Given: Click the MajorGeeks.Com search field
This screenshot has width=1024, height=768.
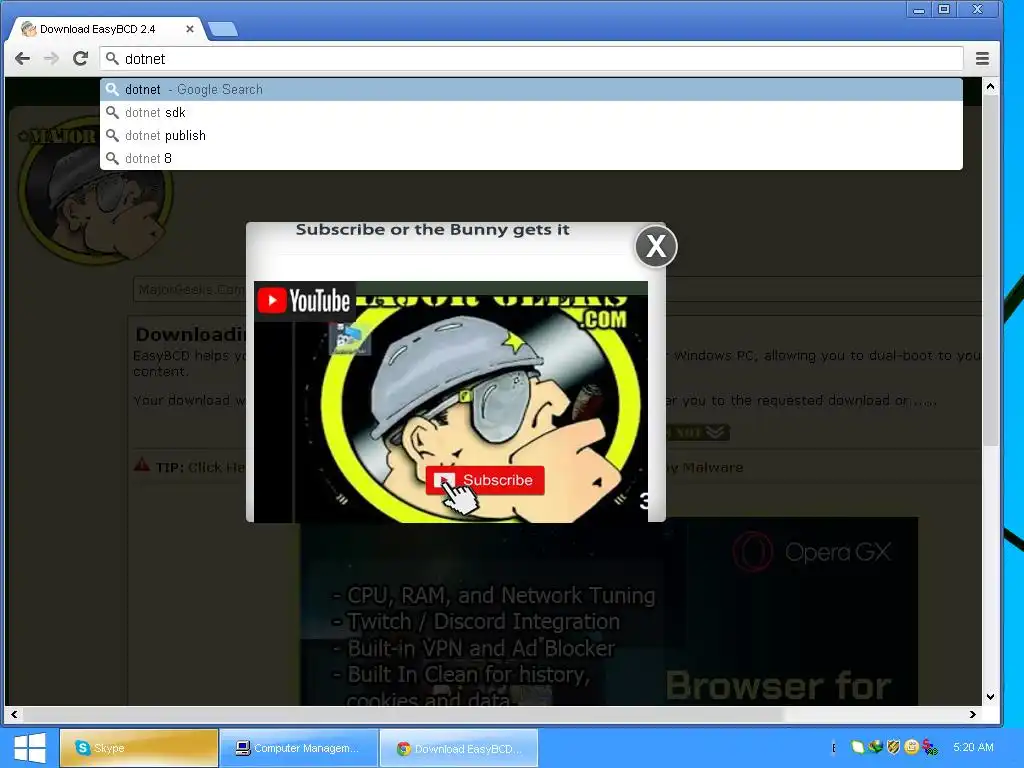Looking at the screenshot, I should pos(557,289).
